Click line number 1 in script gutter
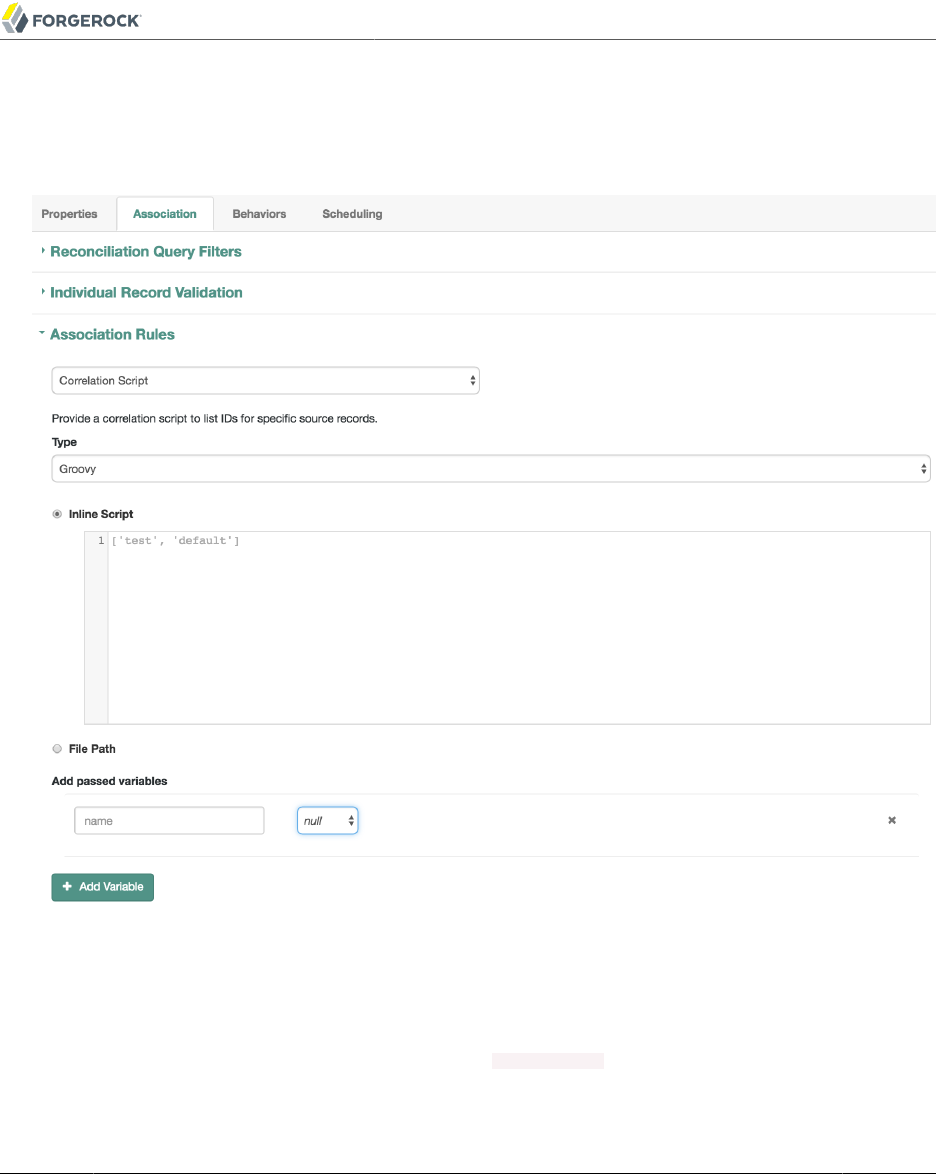936x1174 pixels. coord(97,541)
